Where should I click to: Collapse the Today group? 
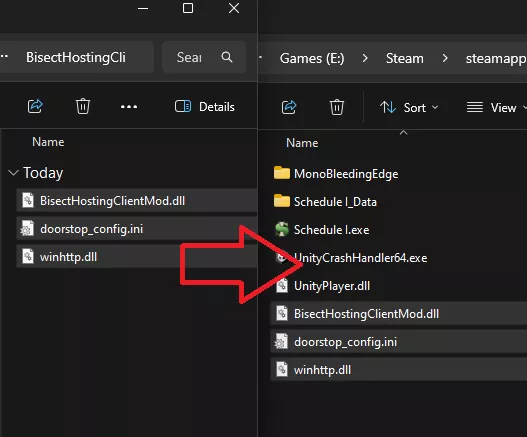click(13, 173)
